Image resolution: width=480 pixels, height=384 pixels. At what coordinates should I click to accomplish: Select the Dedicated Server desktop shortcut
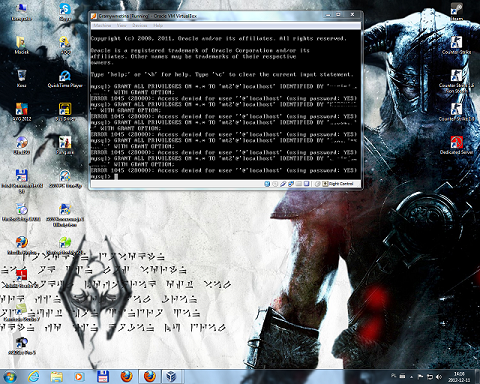point(456,145)
